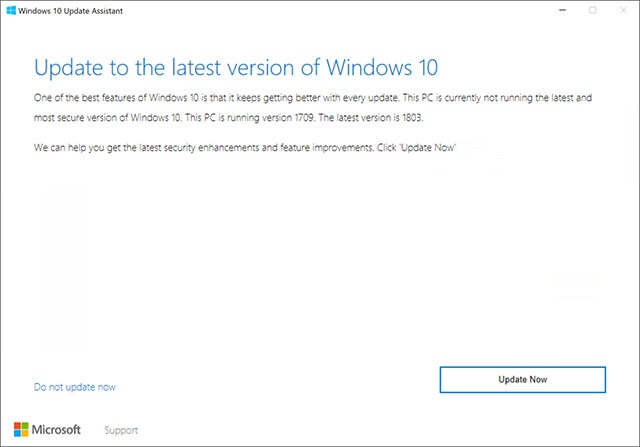Click the sentence 'We can help you get'
Screen dimensions: 640x447
pos(245,148)
